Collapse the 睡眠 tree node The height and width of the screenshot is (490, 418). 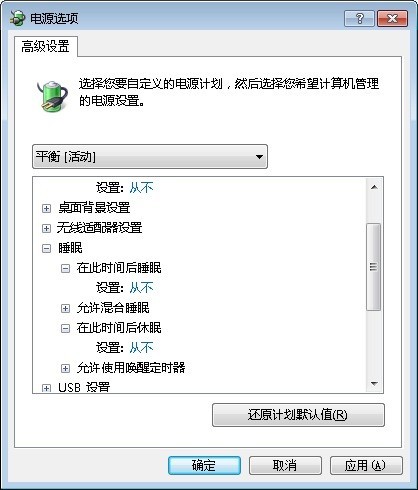[46, 249]
